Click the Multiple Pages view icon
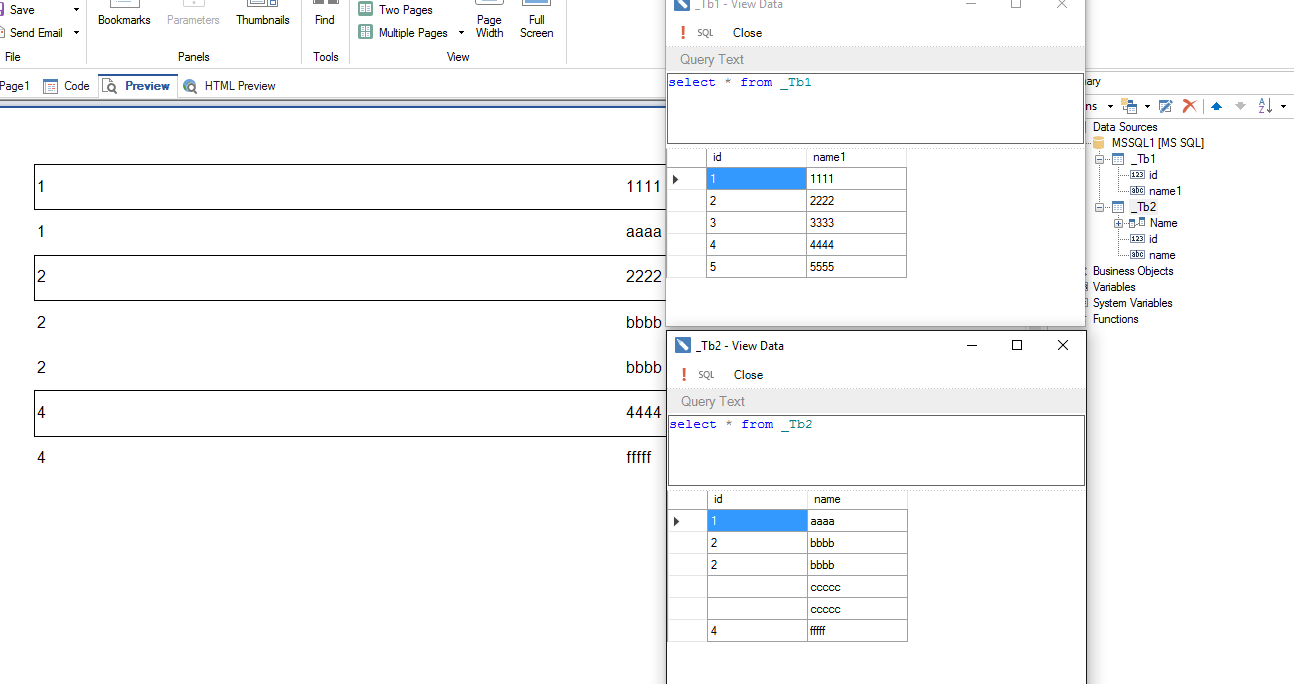The width and height of the screenshot is (1294, 684). tap(366, 32)
